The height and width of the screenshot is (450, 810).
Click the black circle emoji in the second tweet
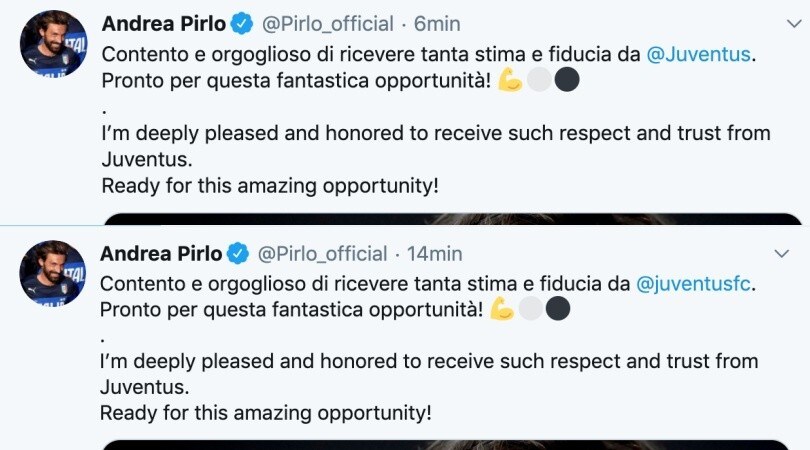click(x=558, y=309)
